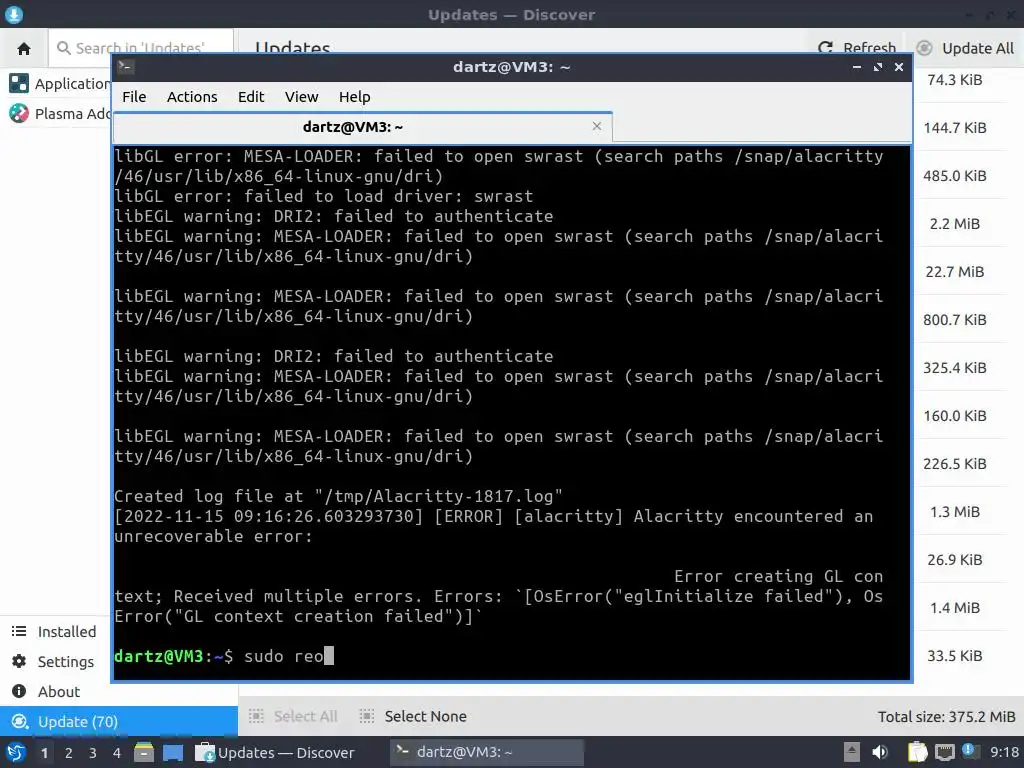The height and width of the screenshot is (768, 1024).
Task: Click the 325.4 KiB update size
Action: [954, 368]
